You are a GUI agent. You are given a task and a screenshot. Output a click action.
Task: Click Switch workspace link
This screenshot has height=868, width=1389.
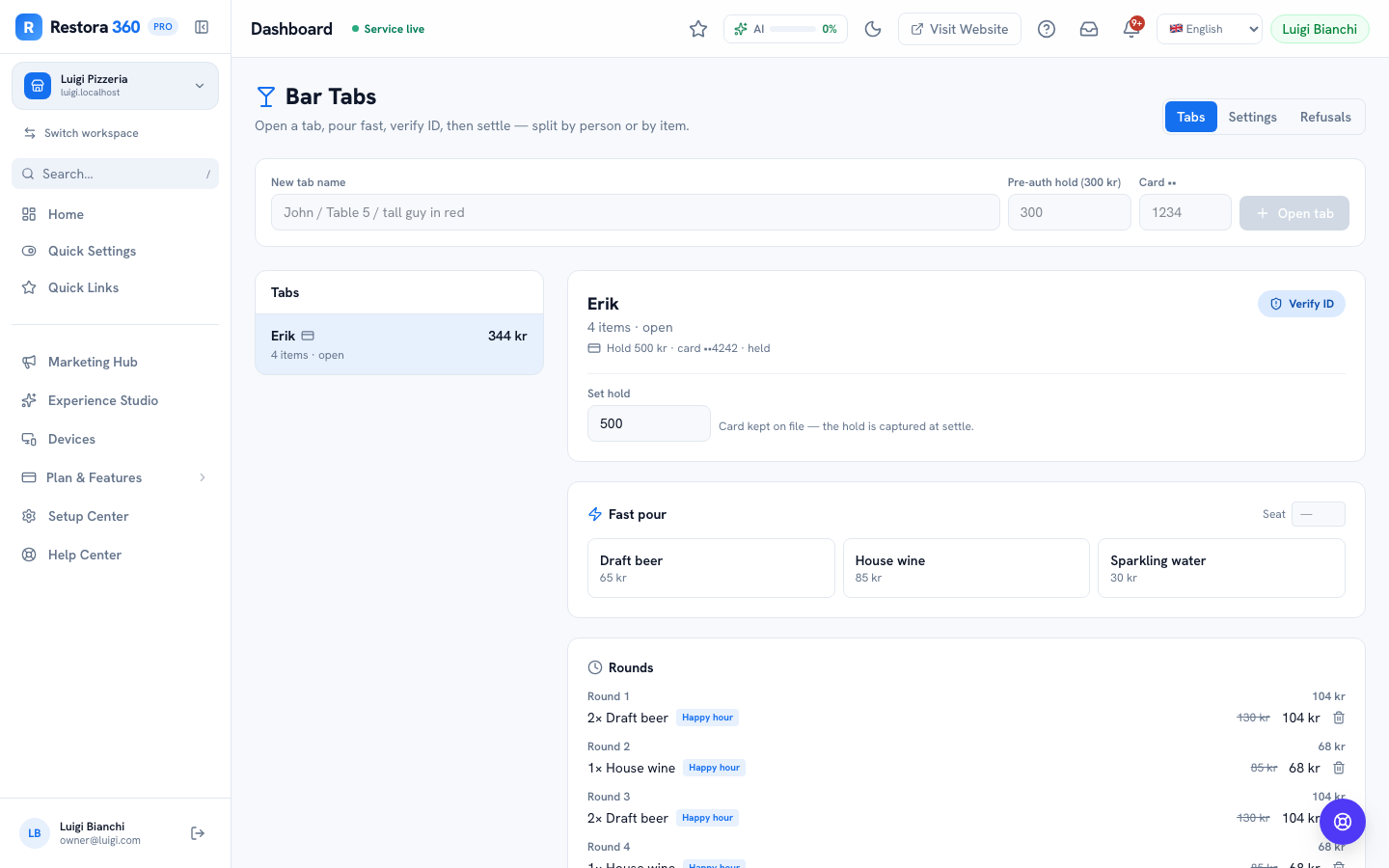pos(82,133)
